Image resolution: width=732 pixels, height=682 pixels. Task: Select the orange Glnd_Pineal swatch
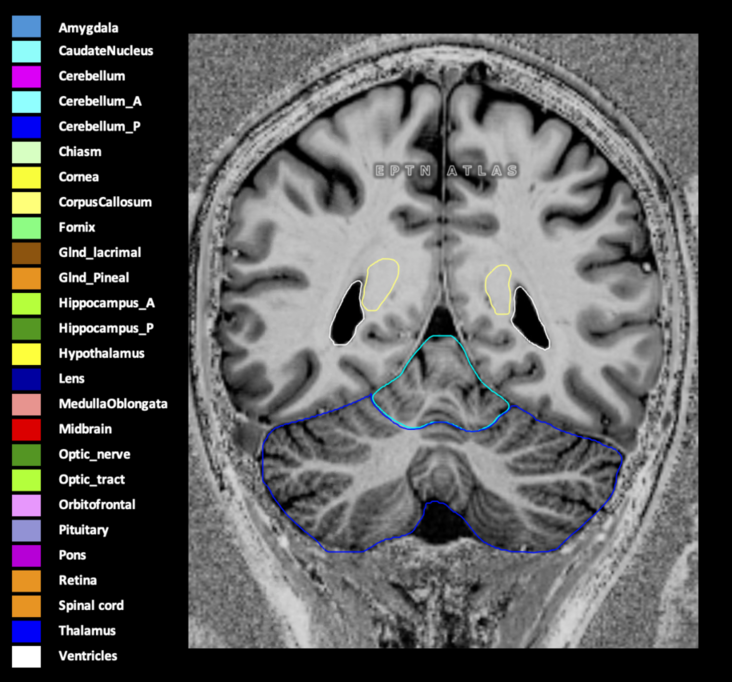[x=26, y=278]
